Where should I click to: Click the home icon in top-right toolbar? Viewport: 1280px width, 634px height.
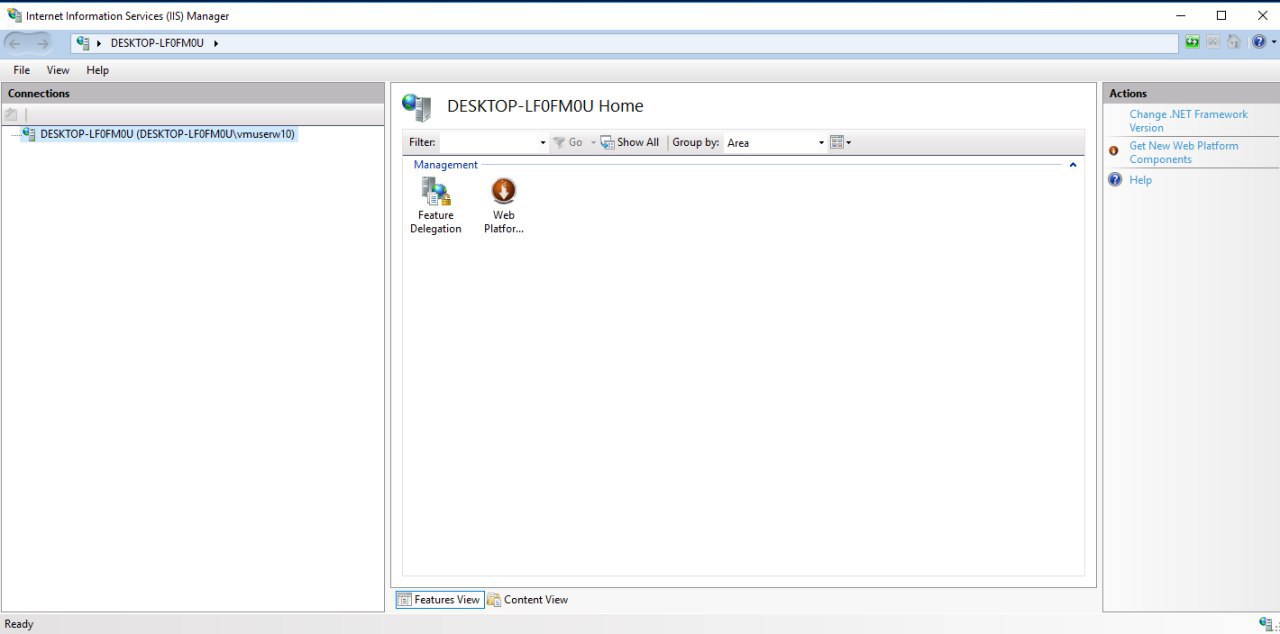1234,42
